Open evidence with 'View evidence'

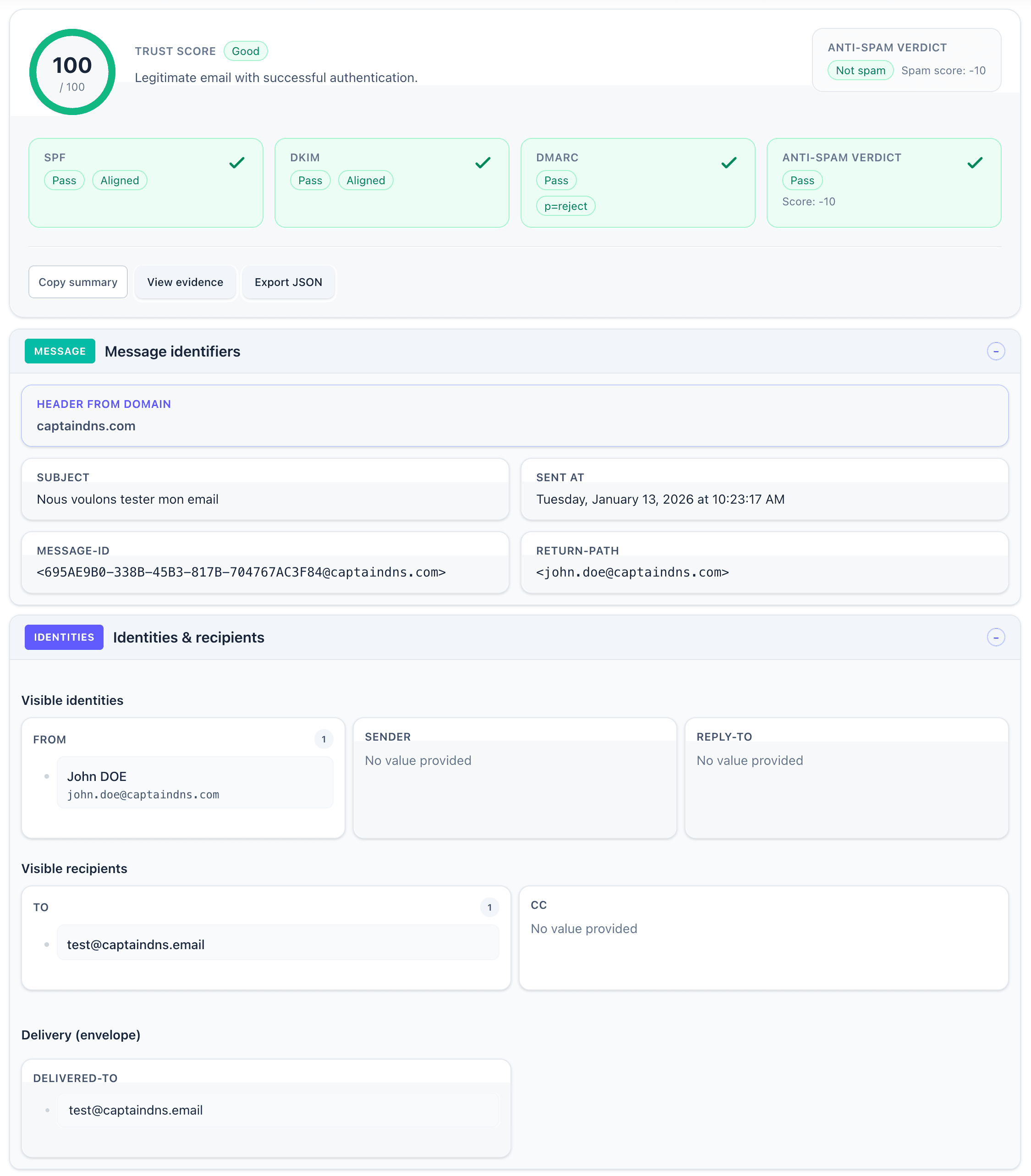point(185,282)
